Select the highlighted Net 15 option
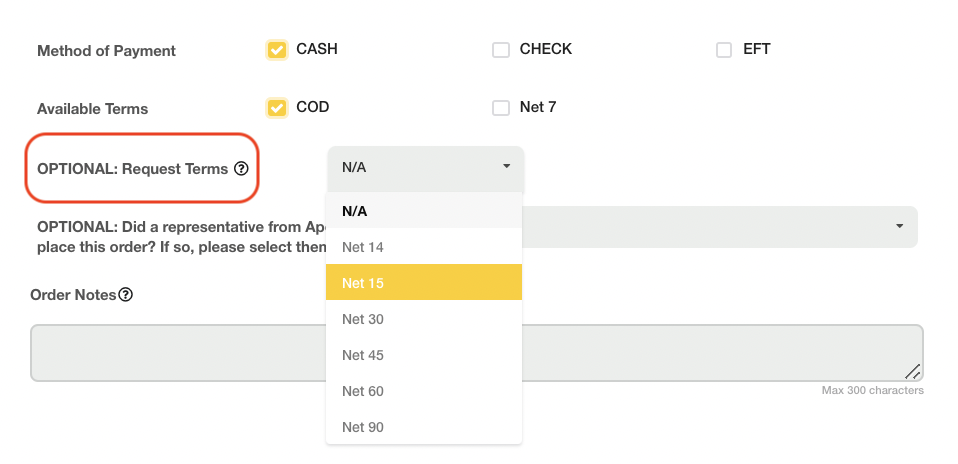The width and height of the screenshot is (958, 464). 363,283
